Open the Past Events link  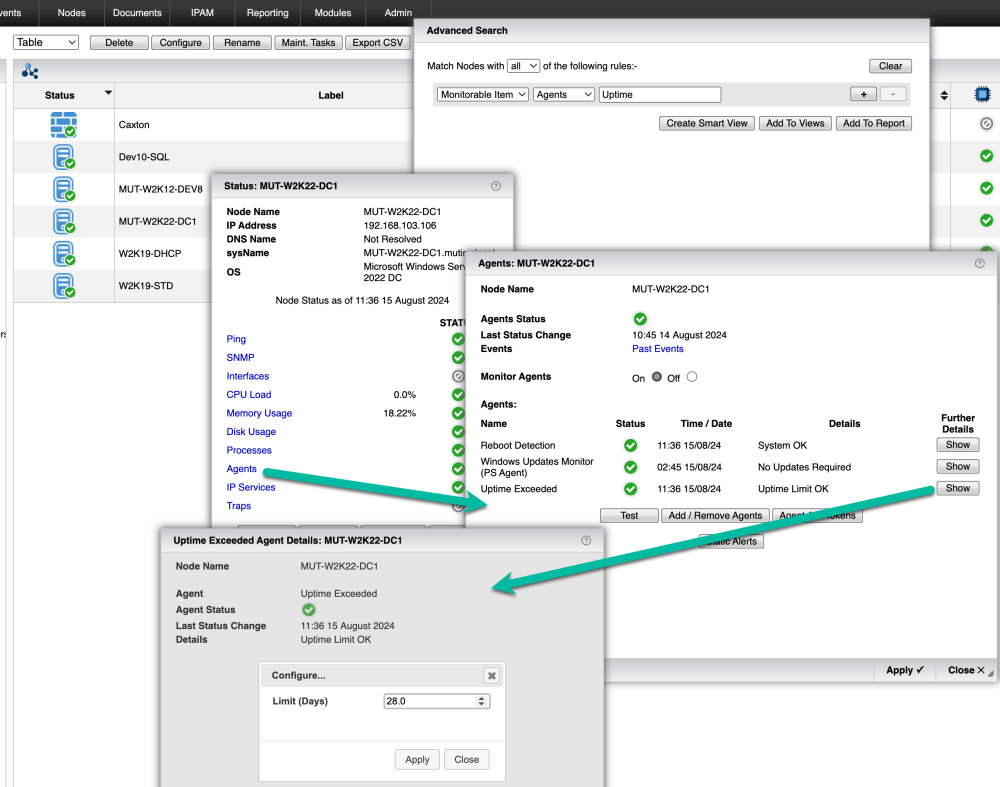point(657,349)
